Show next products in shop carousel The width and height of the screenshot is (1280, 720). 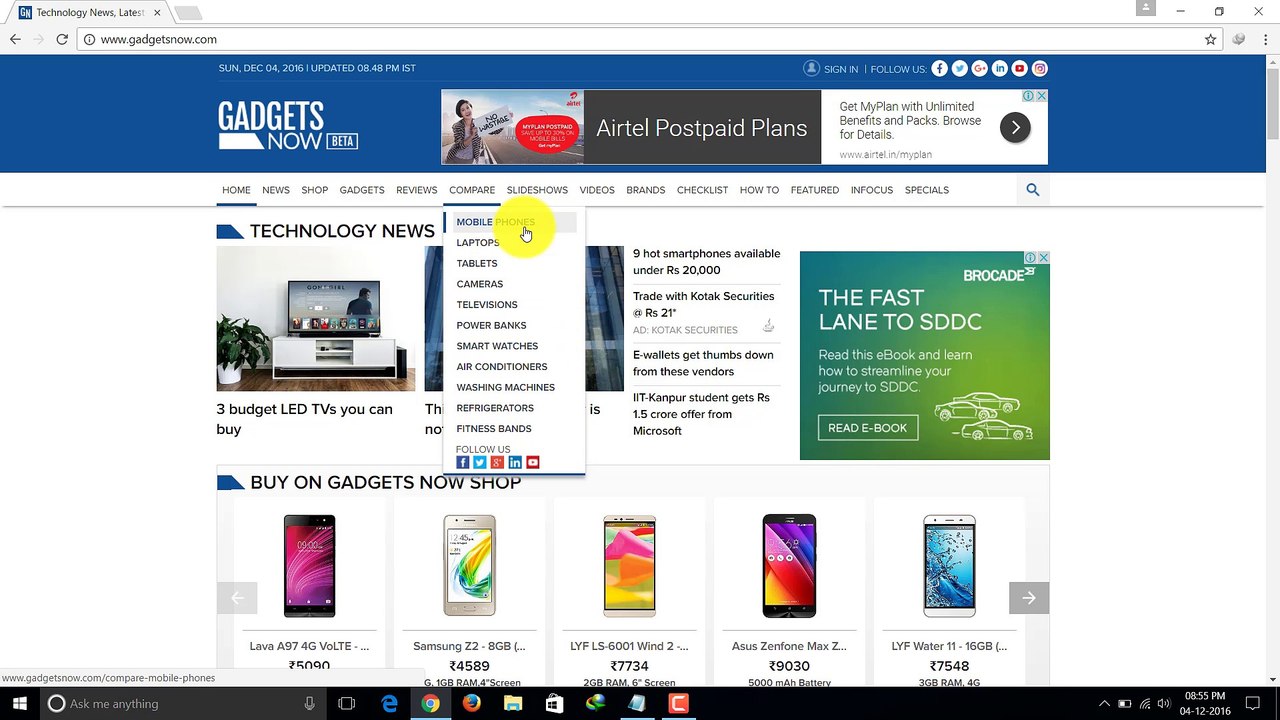point(1029,598)
